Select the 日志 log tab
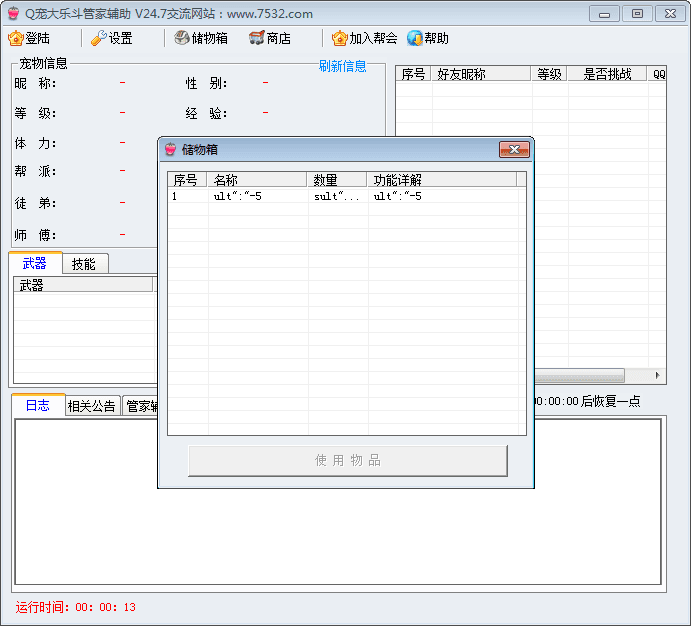Viewport: 691px width, 626px height. point(38,405)
